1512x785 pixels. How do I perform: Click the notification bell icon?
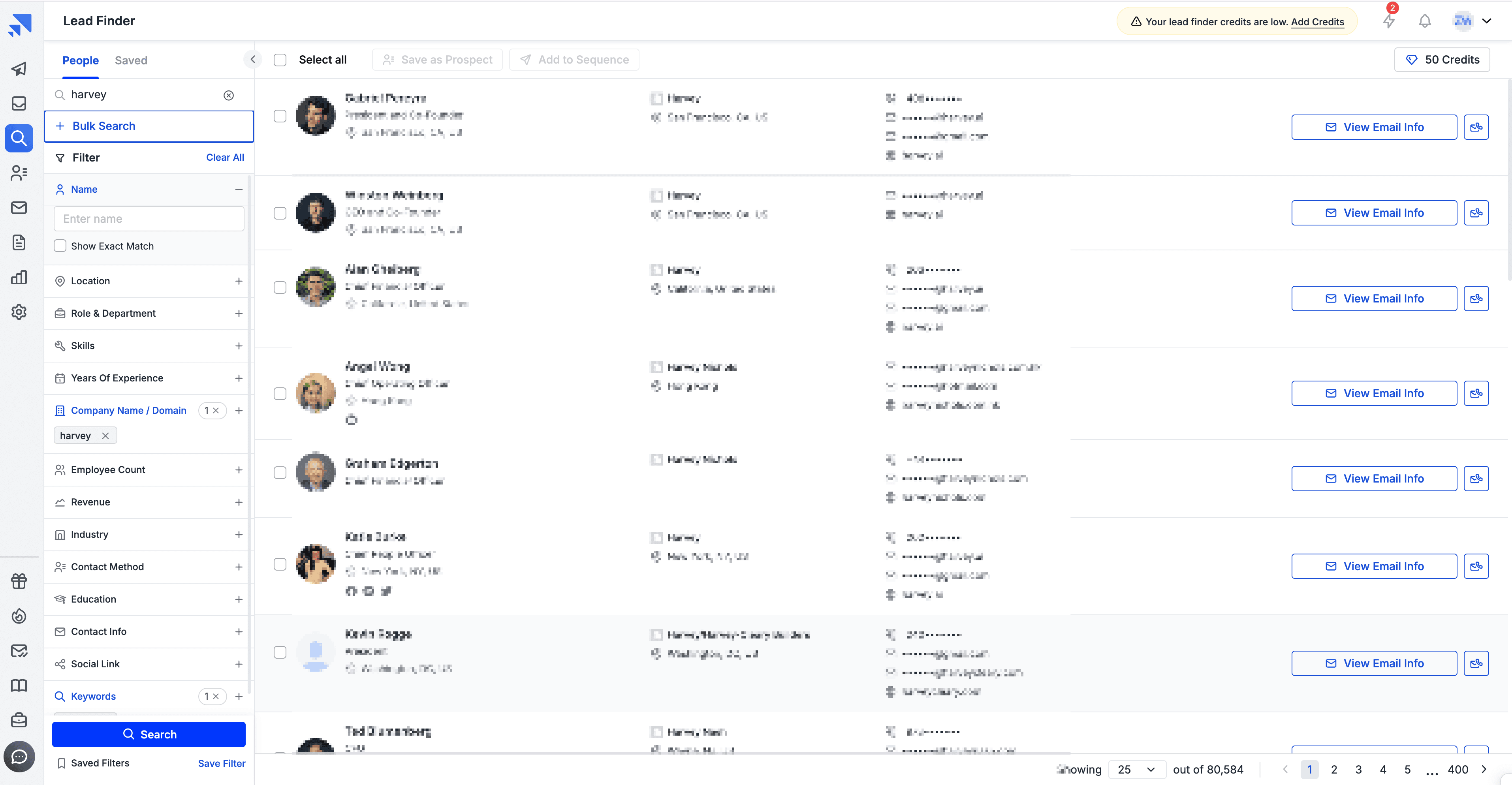click(1425, 21)
